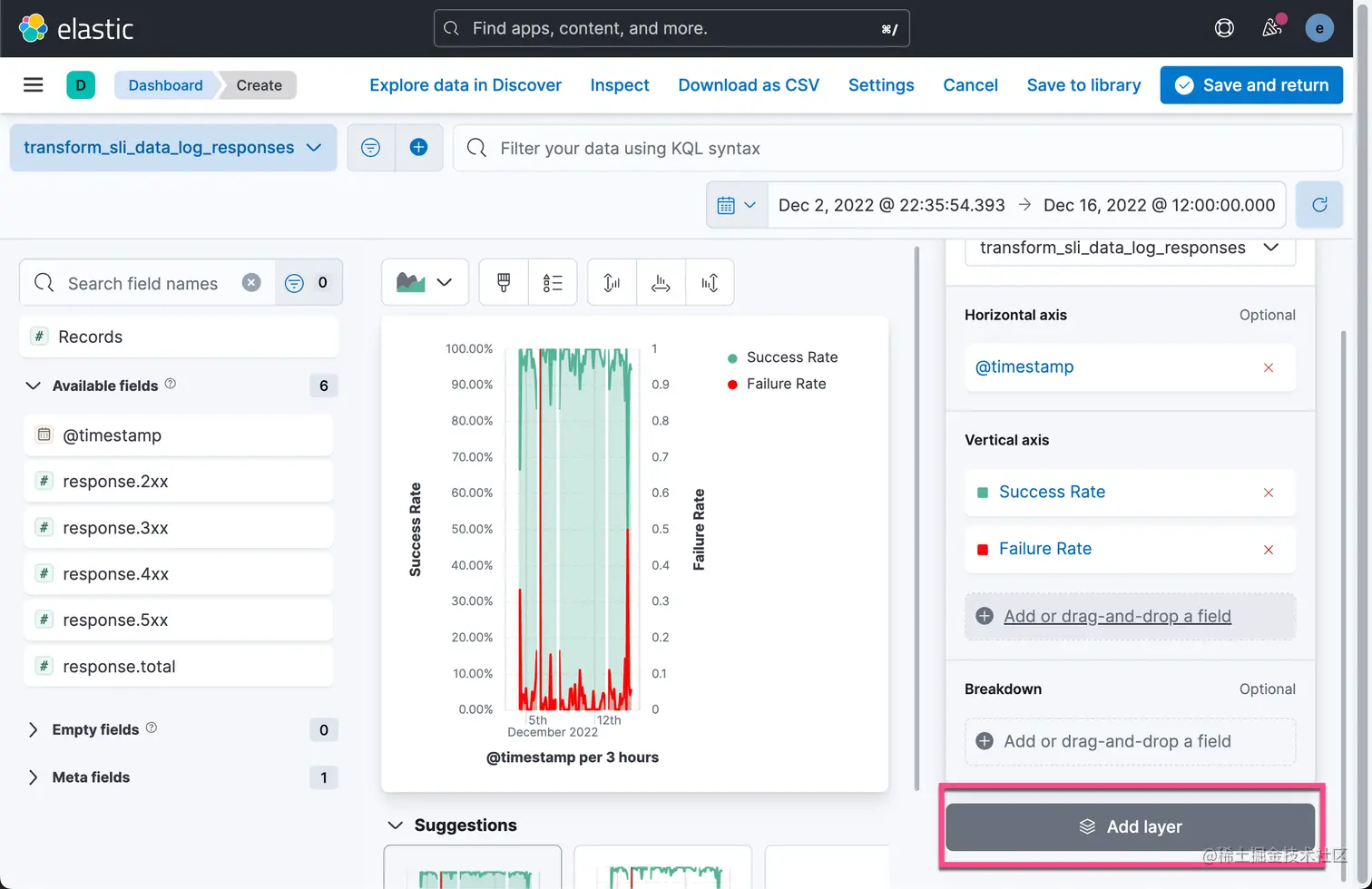Open legend settings icon

coord(553,283)
